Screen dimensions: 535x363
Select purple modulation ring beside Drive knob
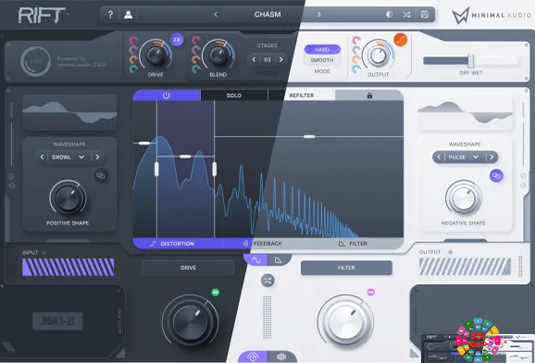pos(133,50)
